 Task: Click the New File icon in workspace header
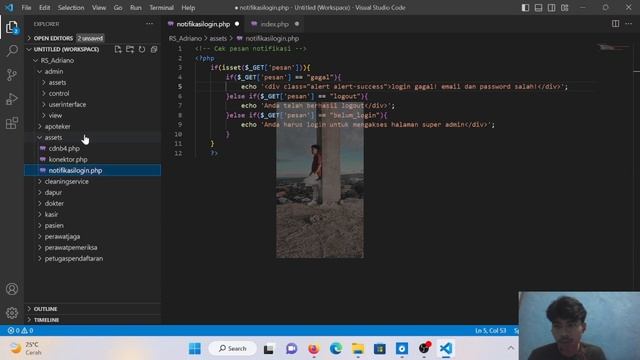(118, 49)
